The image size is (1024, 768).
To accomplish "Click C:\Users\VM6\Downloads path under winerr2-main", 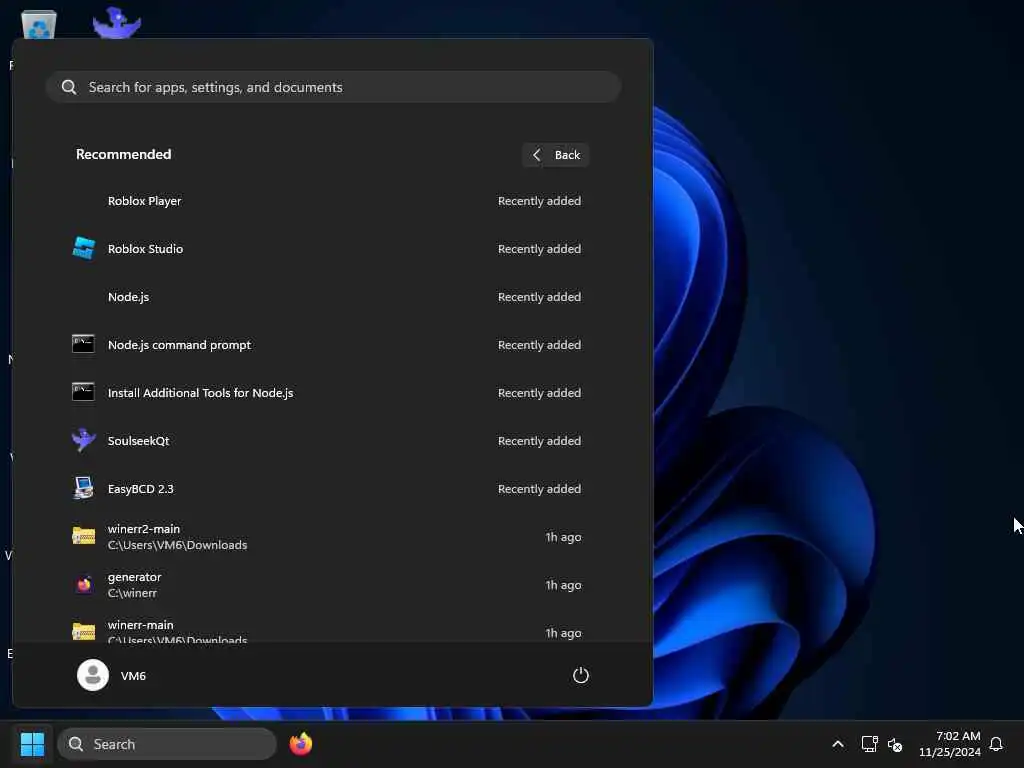I will click(x=177, y=545).
